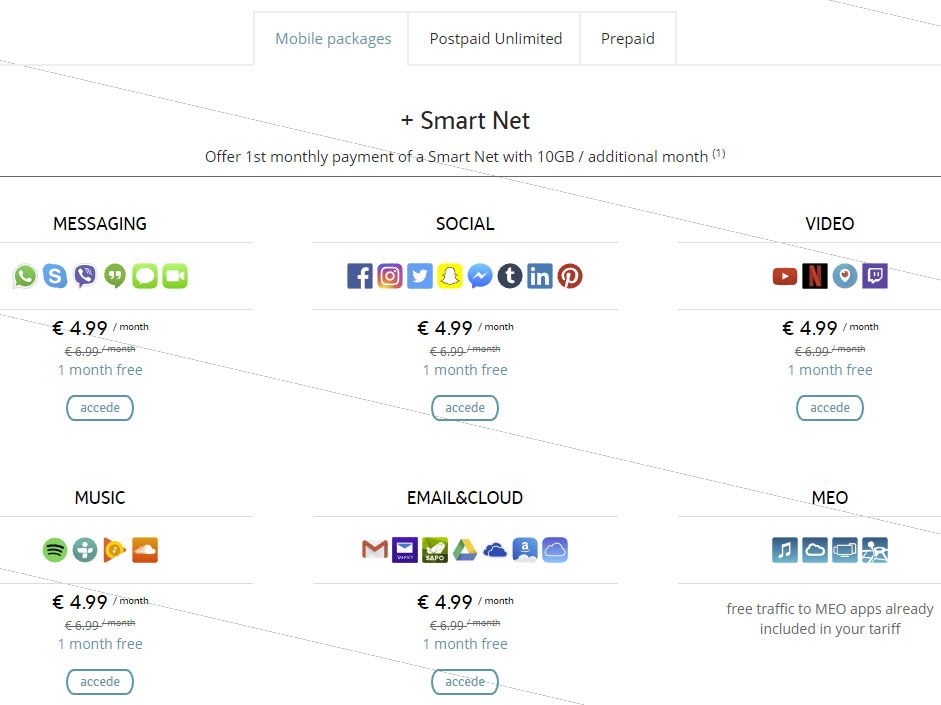Click the Twitch icon in the VIDEO pack
This screenshot has width=941, height=705.
click(x=876, y=276)
